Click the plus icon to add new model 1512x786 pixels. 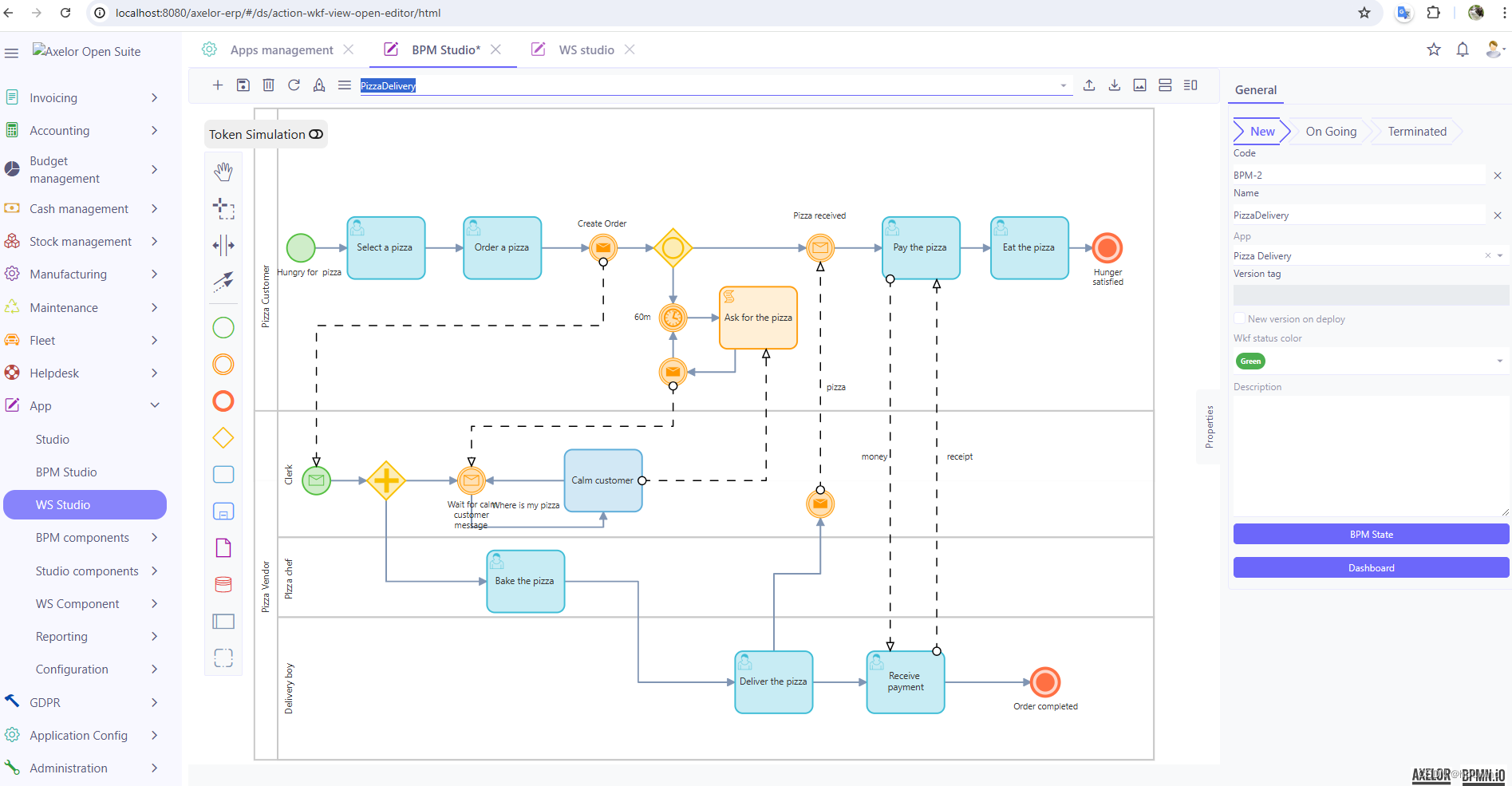[217, 85]
